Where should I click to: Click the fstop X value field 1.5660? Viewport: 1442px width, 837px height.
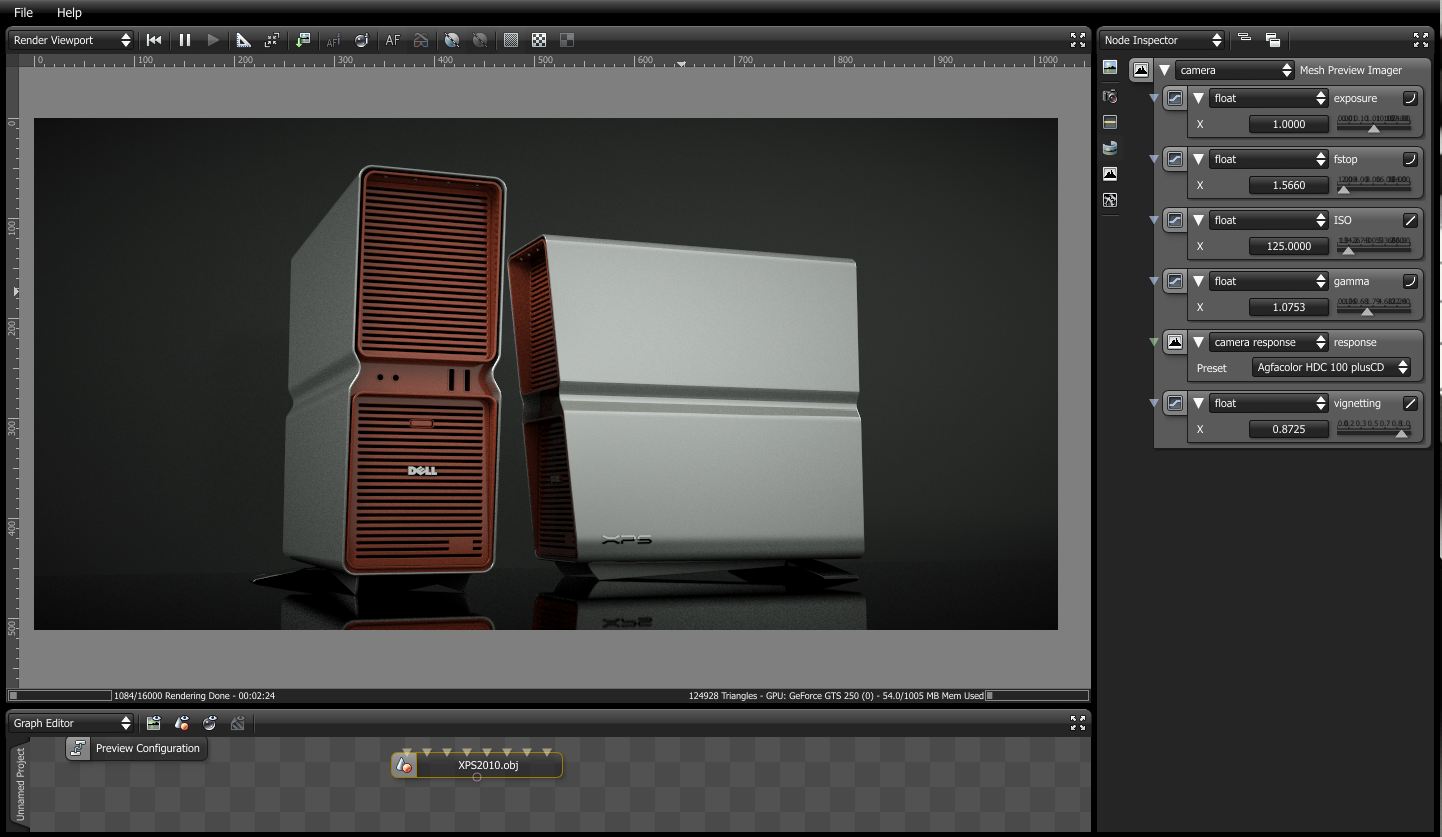click(x=1289, y=185)
